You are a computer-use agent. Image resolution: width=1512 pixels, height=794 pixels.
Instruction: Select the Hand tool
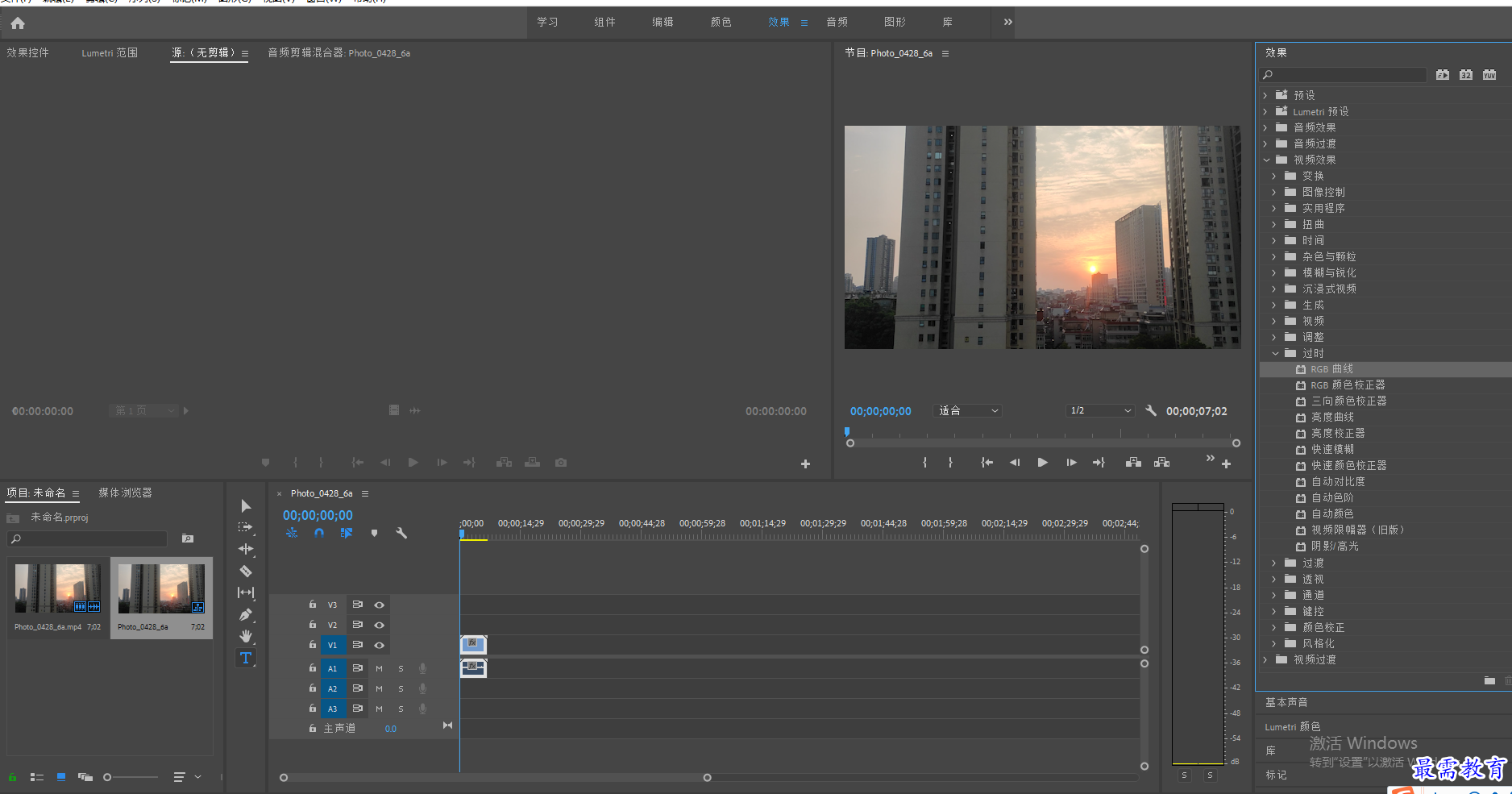[246, 636]
